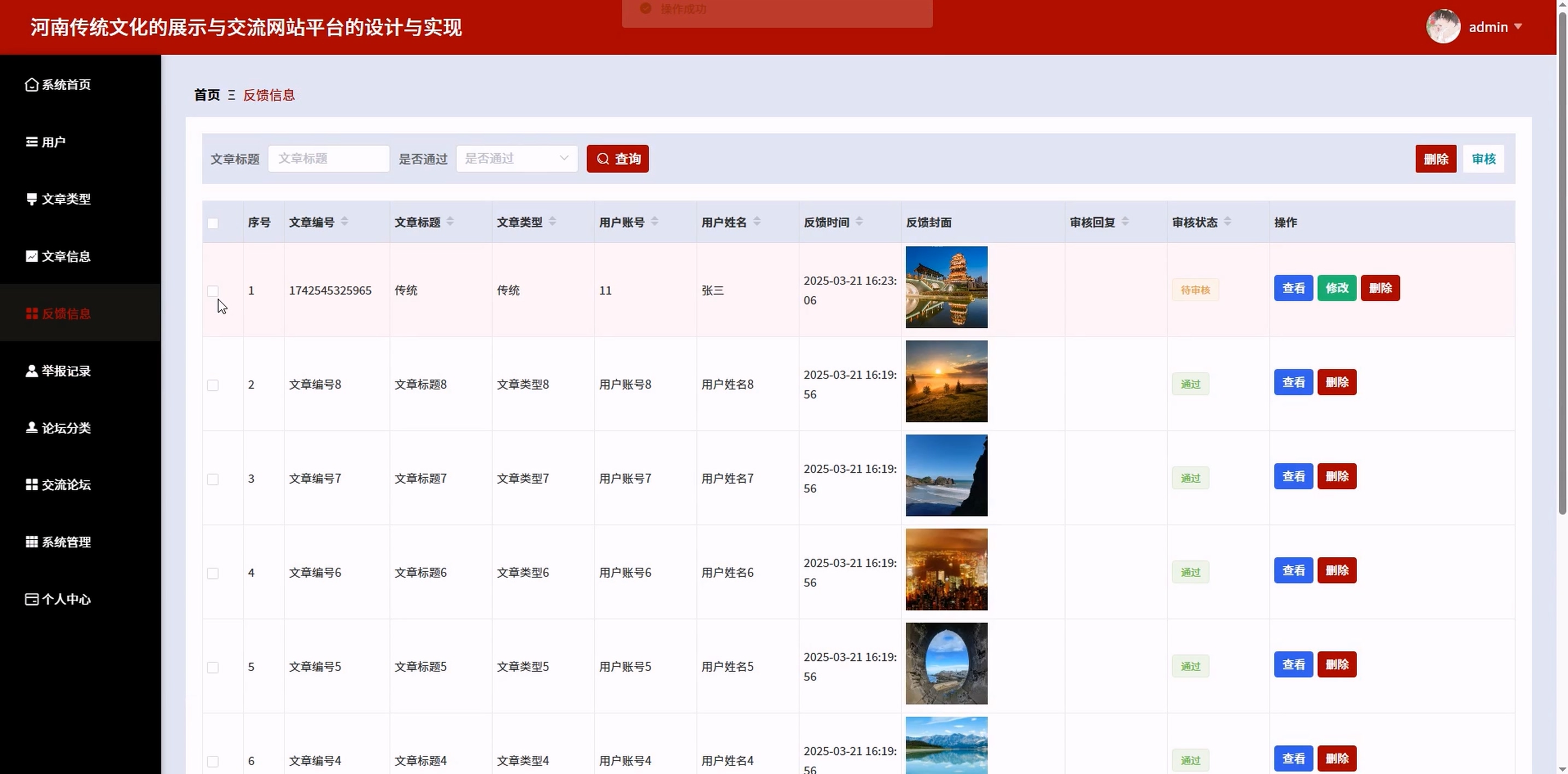
Task: Click the 文章类型 sidebar icon
Action: [32, 199]
